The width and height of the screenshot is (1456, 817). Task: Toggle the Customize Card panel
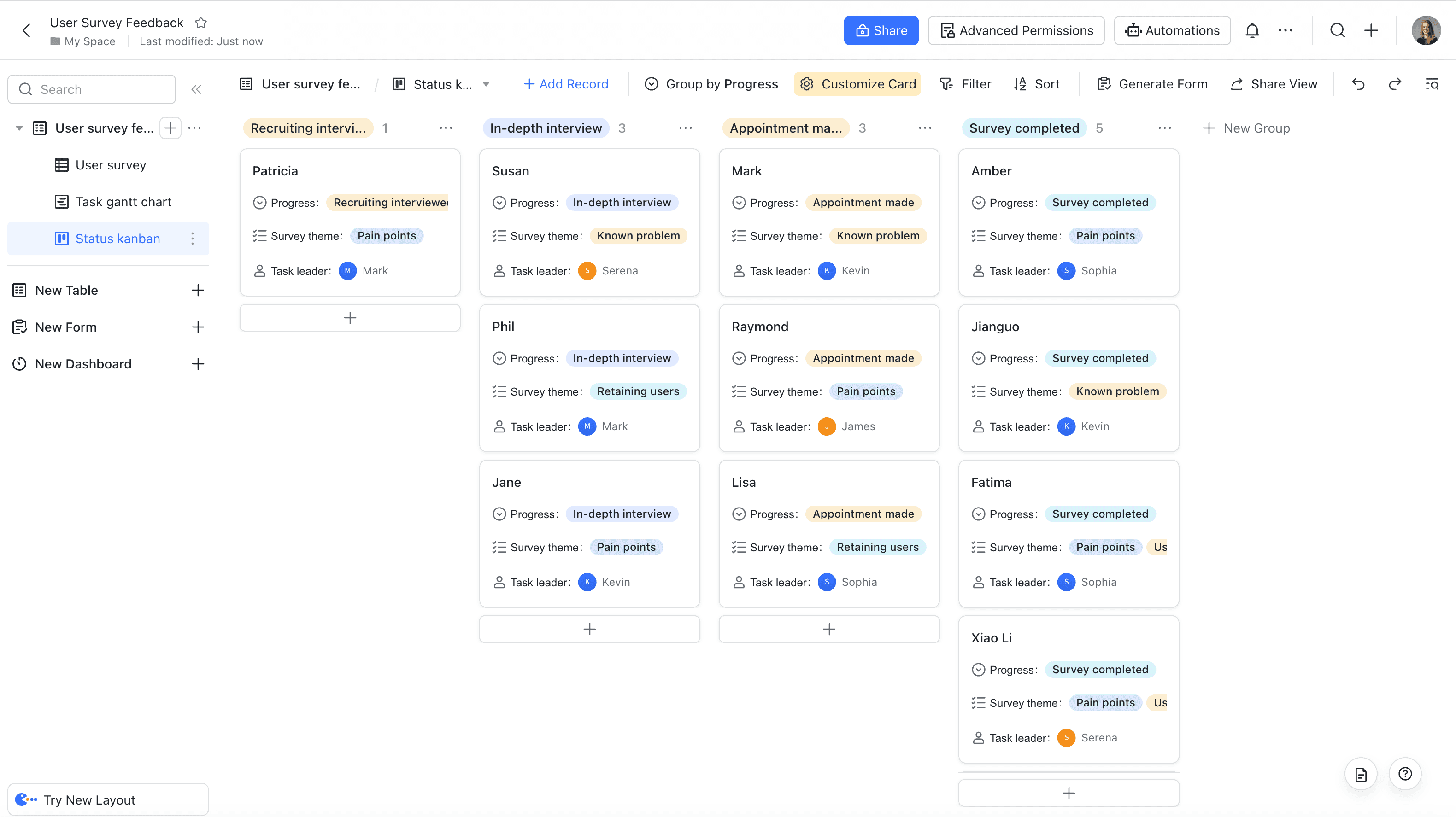(x=857, y=84)
